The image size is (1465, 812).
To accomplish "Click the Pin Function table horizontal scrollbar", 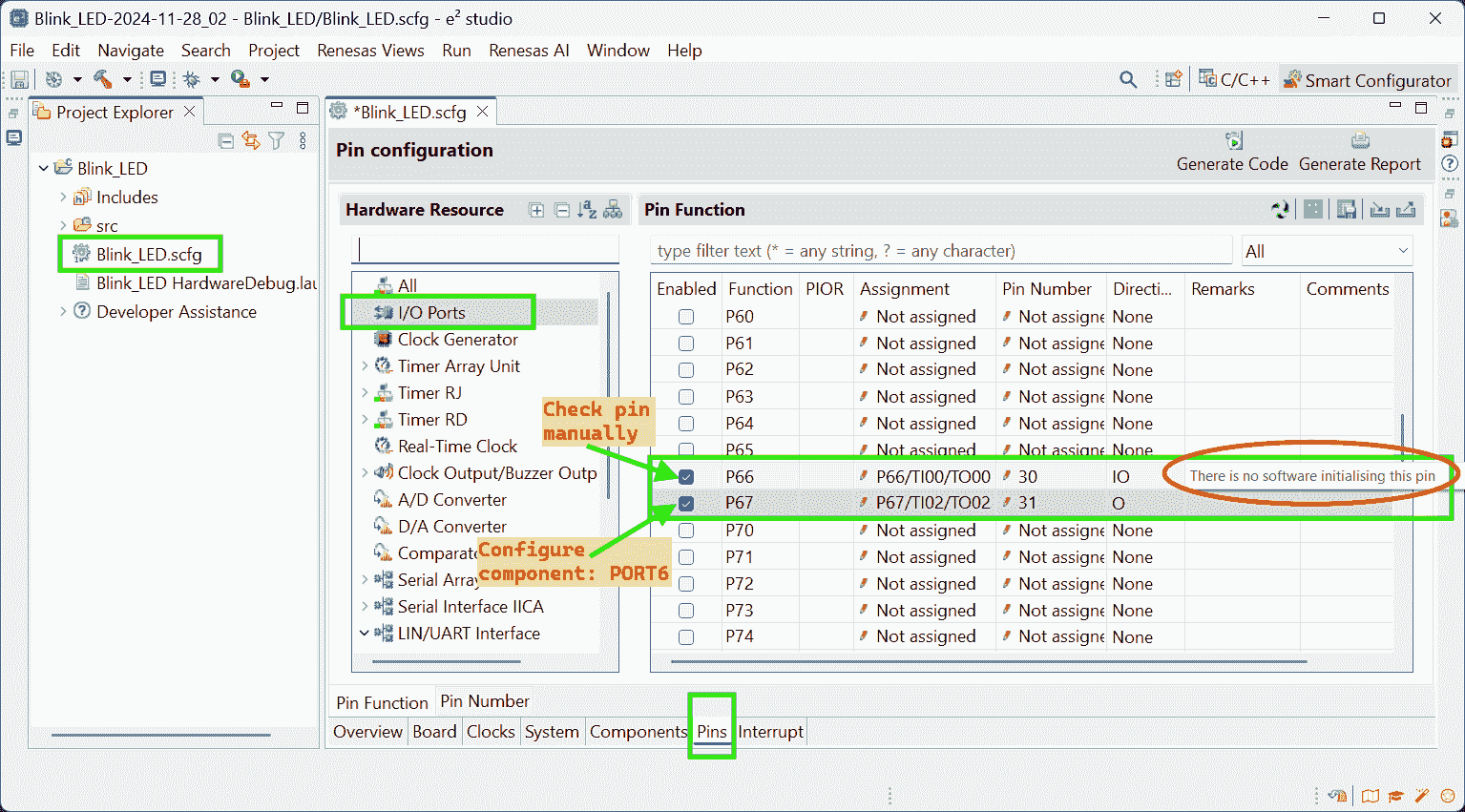I will (988, 660).
